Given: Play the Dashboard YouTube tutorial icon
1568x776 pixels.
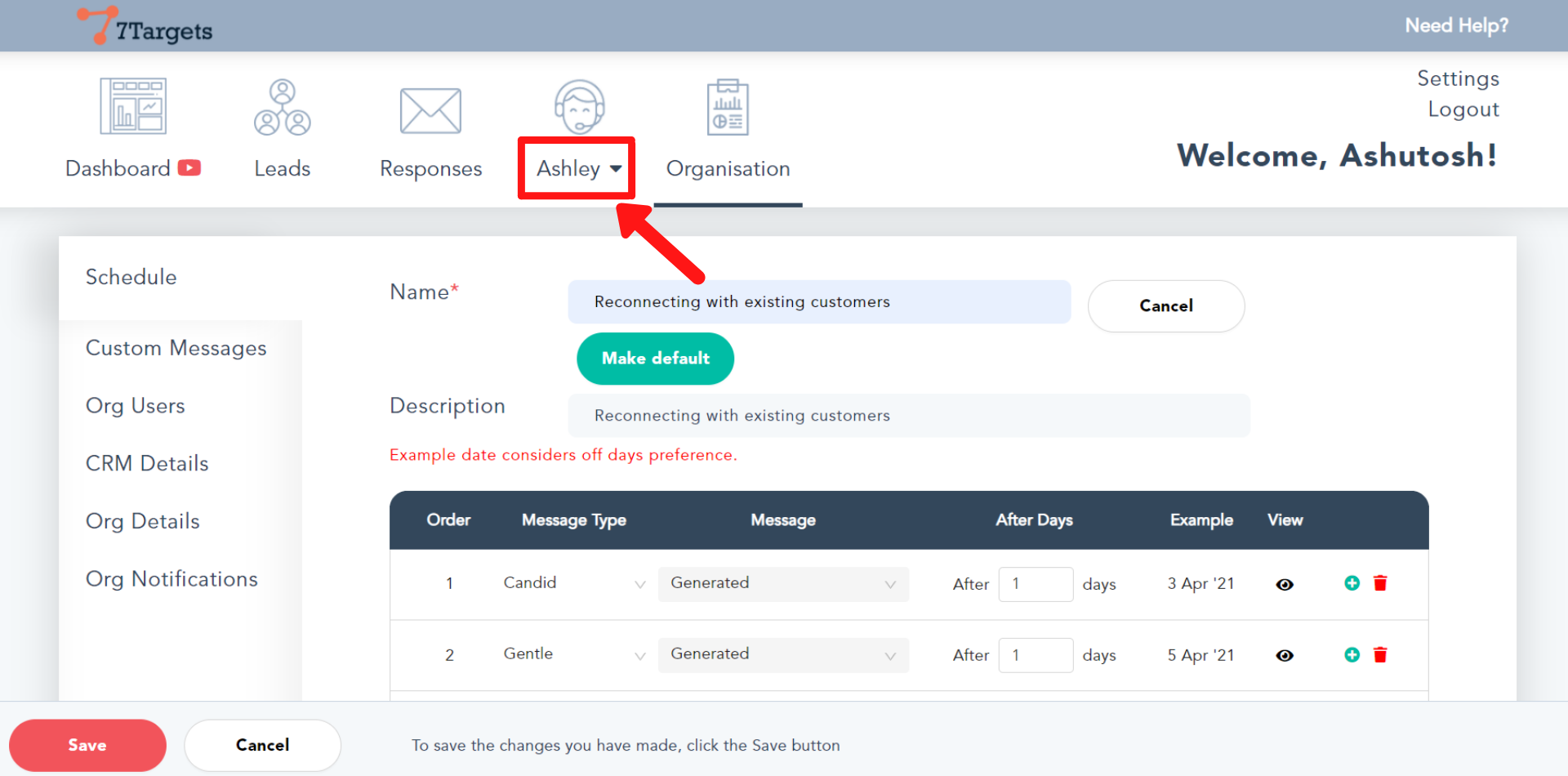Looking at the screenshot, I should tap(189, 168).
